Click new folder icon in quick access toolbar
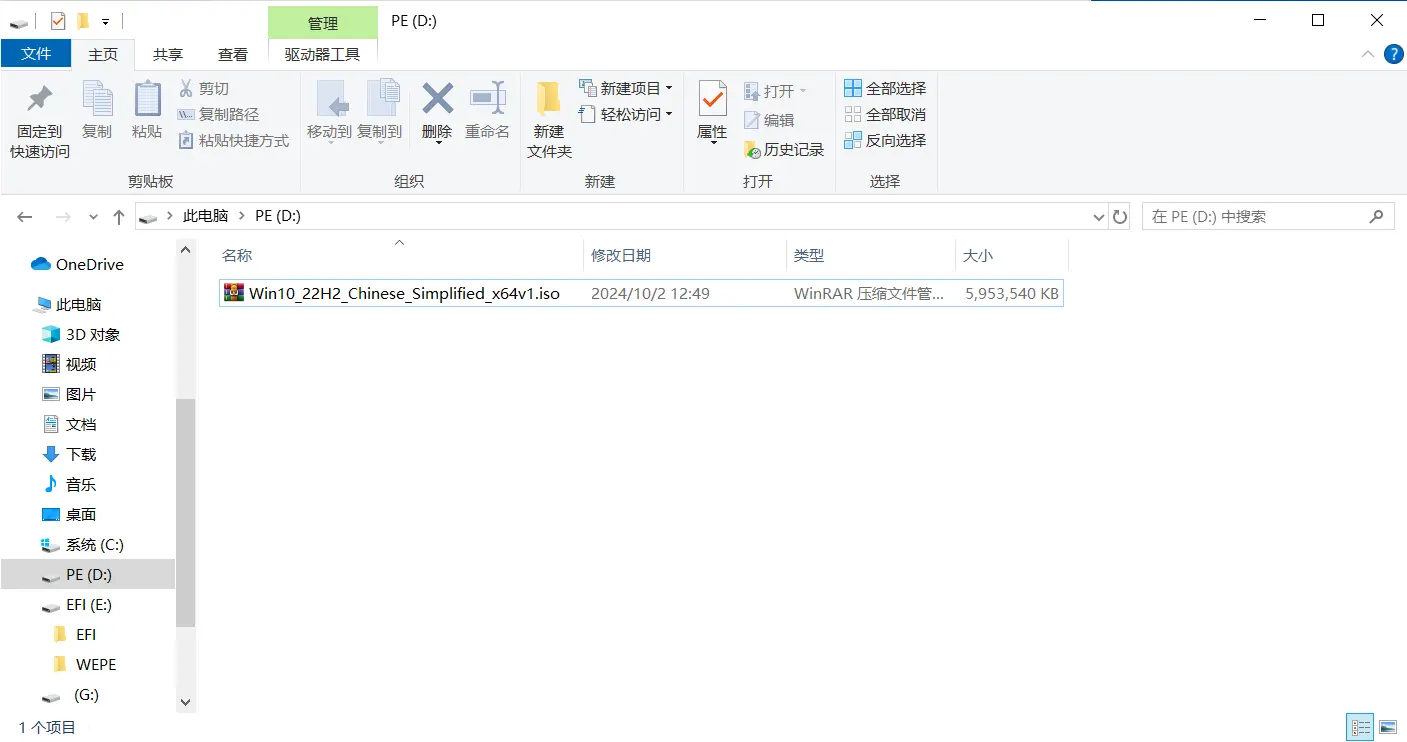 [83, 20]
